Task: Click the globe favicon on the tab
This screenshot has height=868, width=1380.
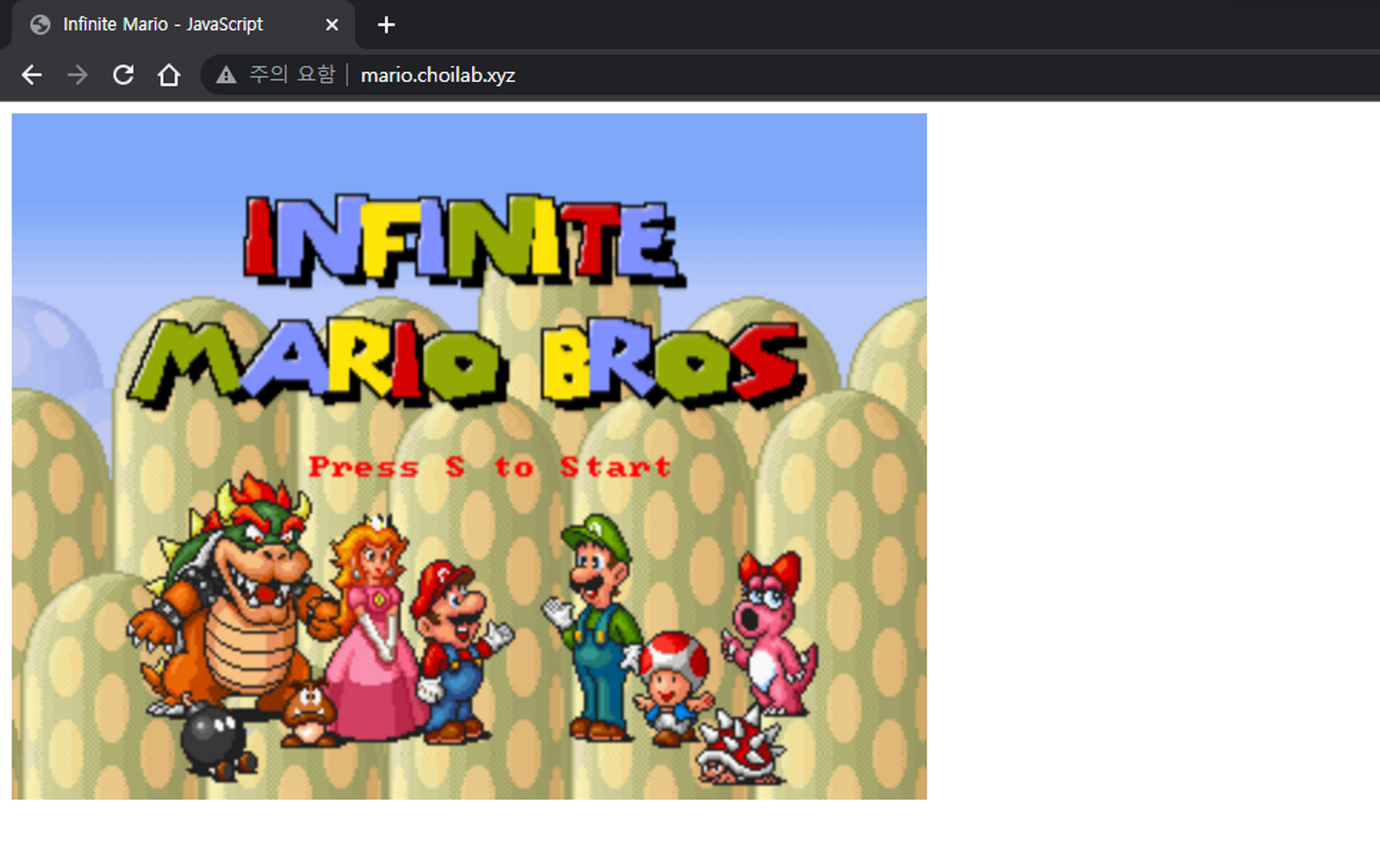Action: (x=41, y=25)
